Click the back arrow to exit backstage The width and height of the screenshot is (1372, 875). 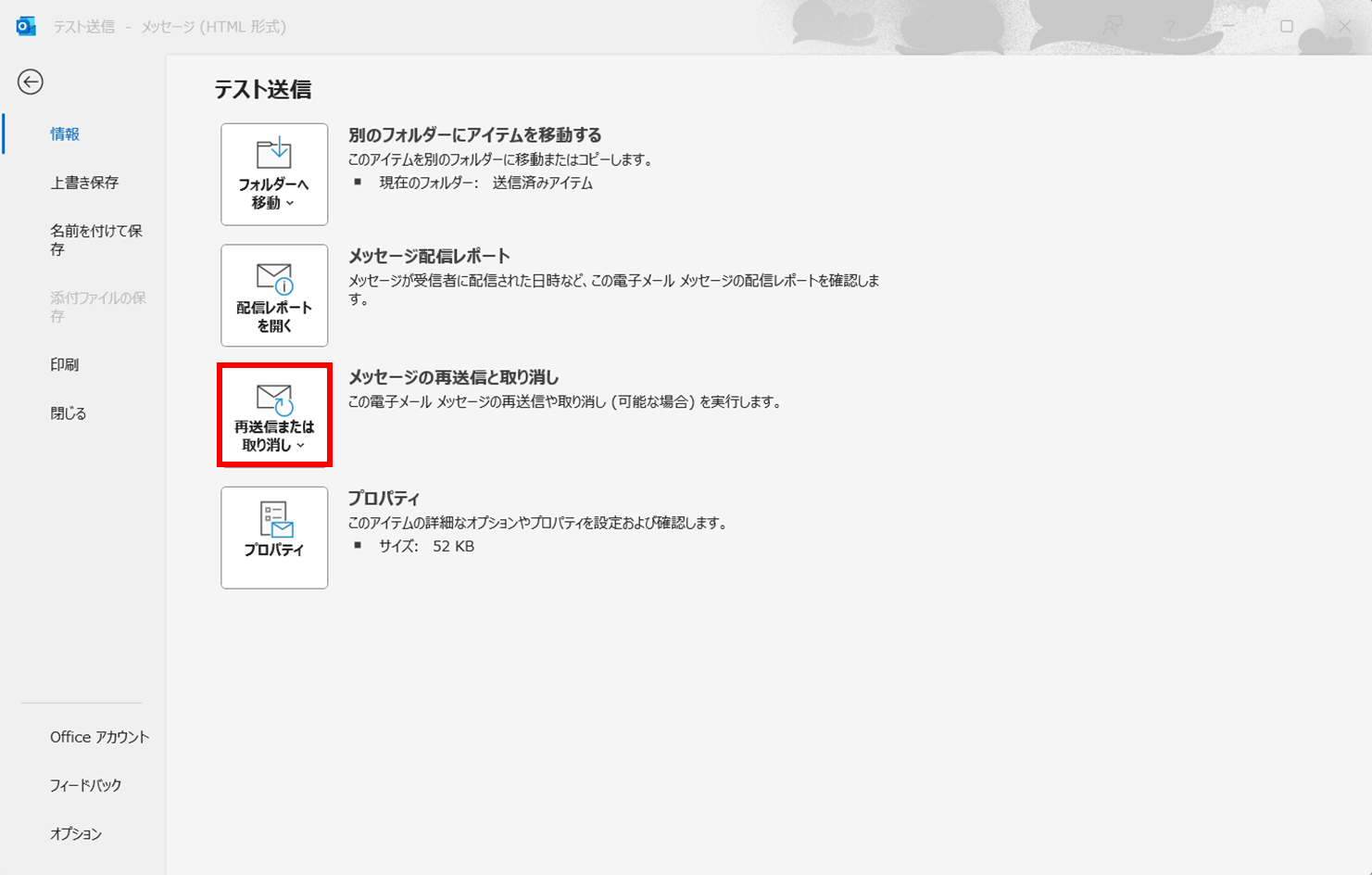31,82
